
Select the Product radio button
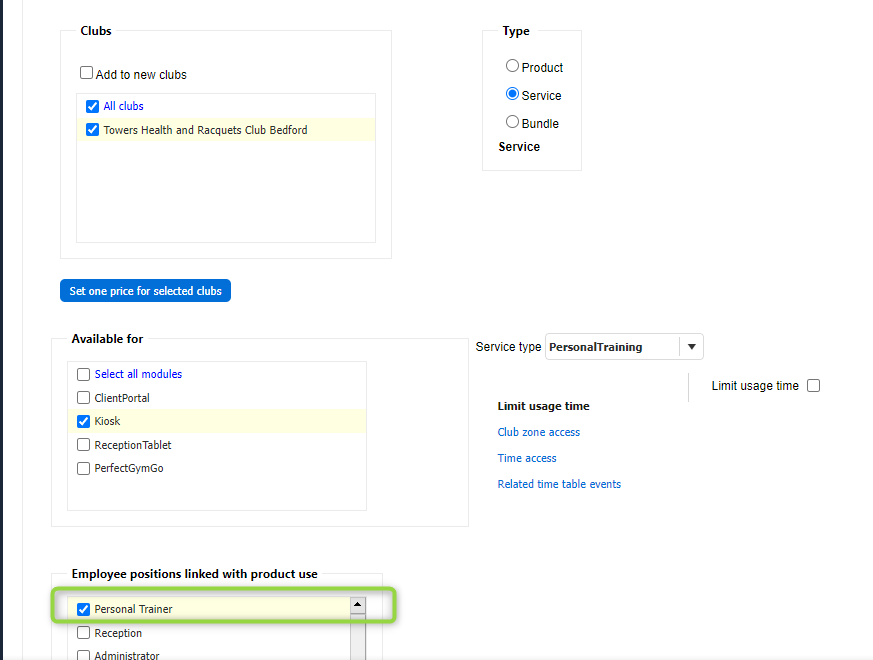(x=512, y=66)
